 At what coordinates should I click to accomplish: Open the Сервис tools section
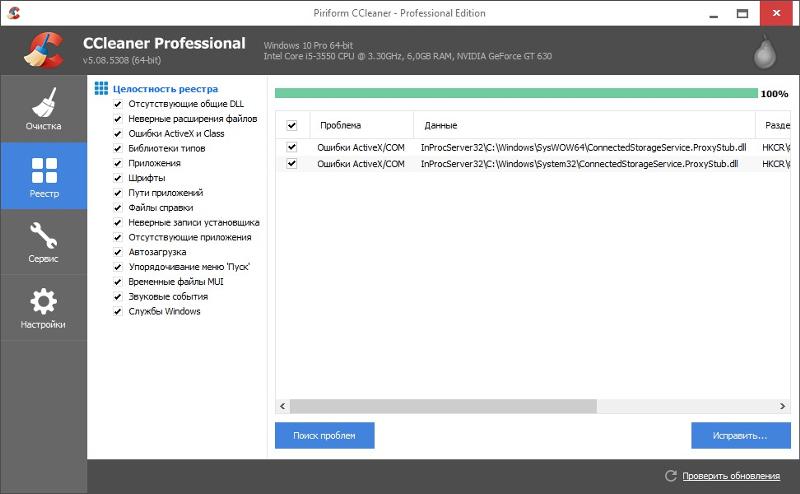[x=43, y=242]
